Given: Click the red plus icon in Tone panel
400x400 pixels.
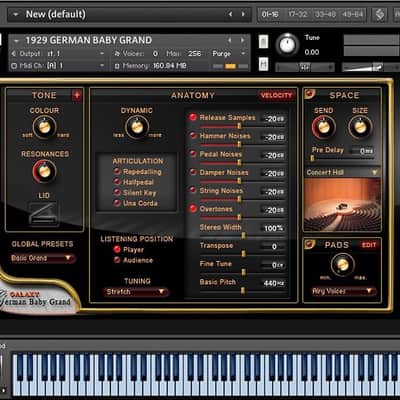Looking at the screenshot, I should (x=77, y=96).
